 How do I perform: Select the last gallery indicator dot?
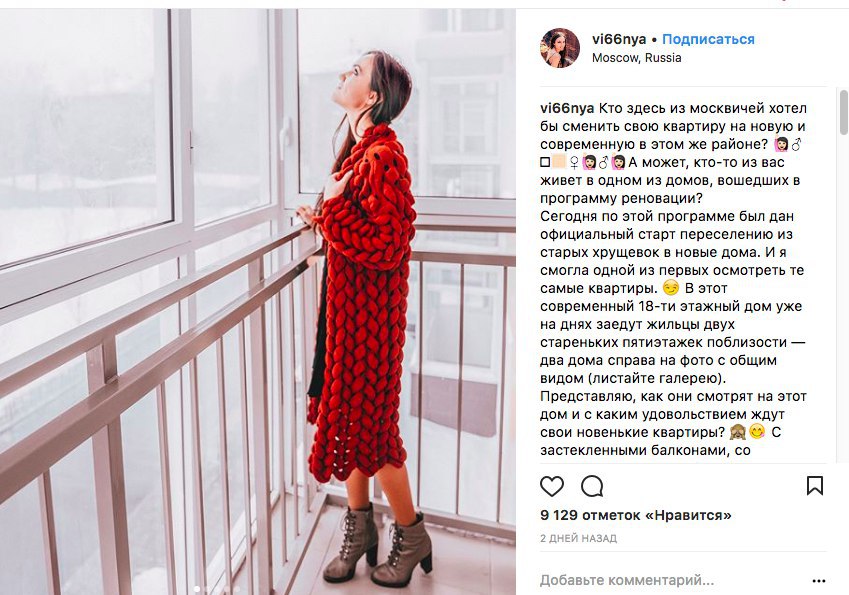point(236,589)
